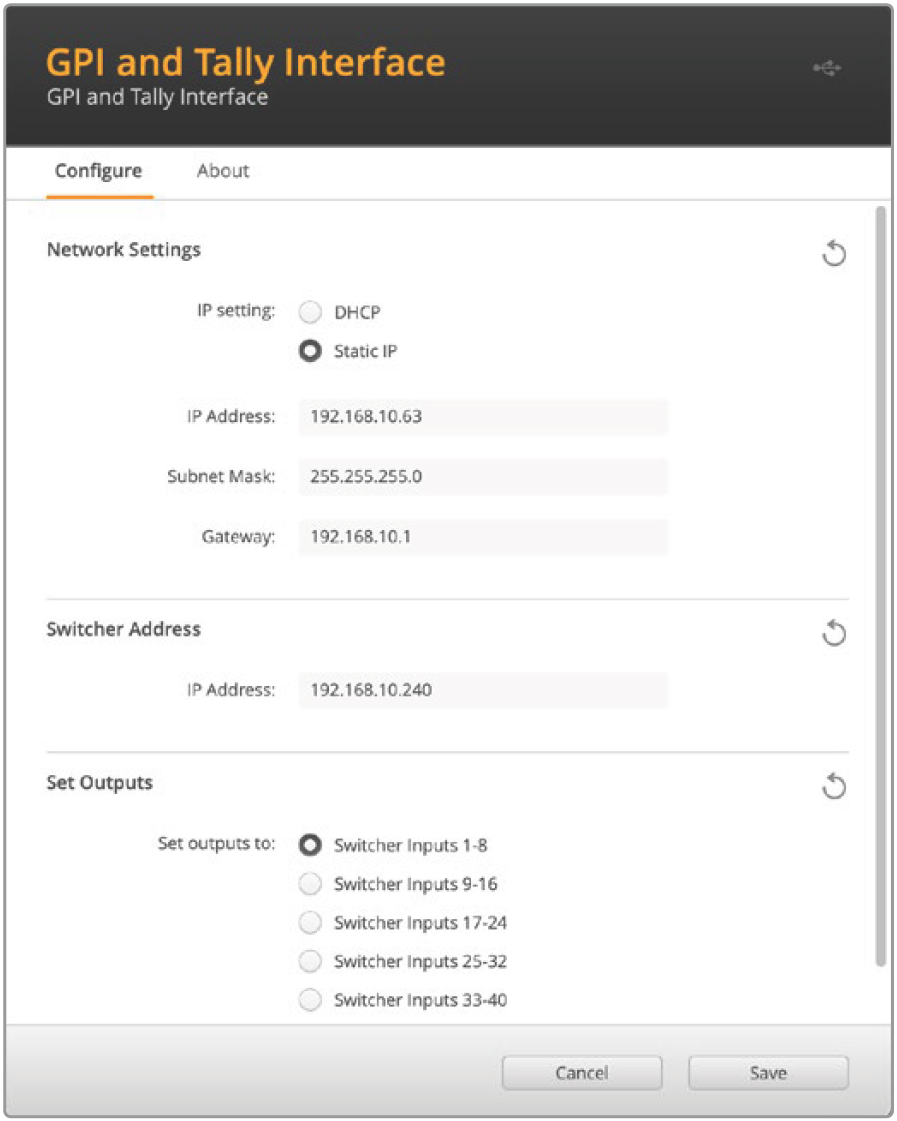897x1121 pixels.
Task: Click the vertical scrollbar on the right
Action: (880, 585)
